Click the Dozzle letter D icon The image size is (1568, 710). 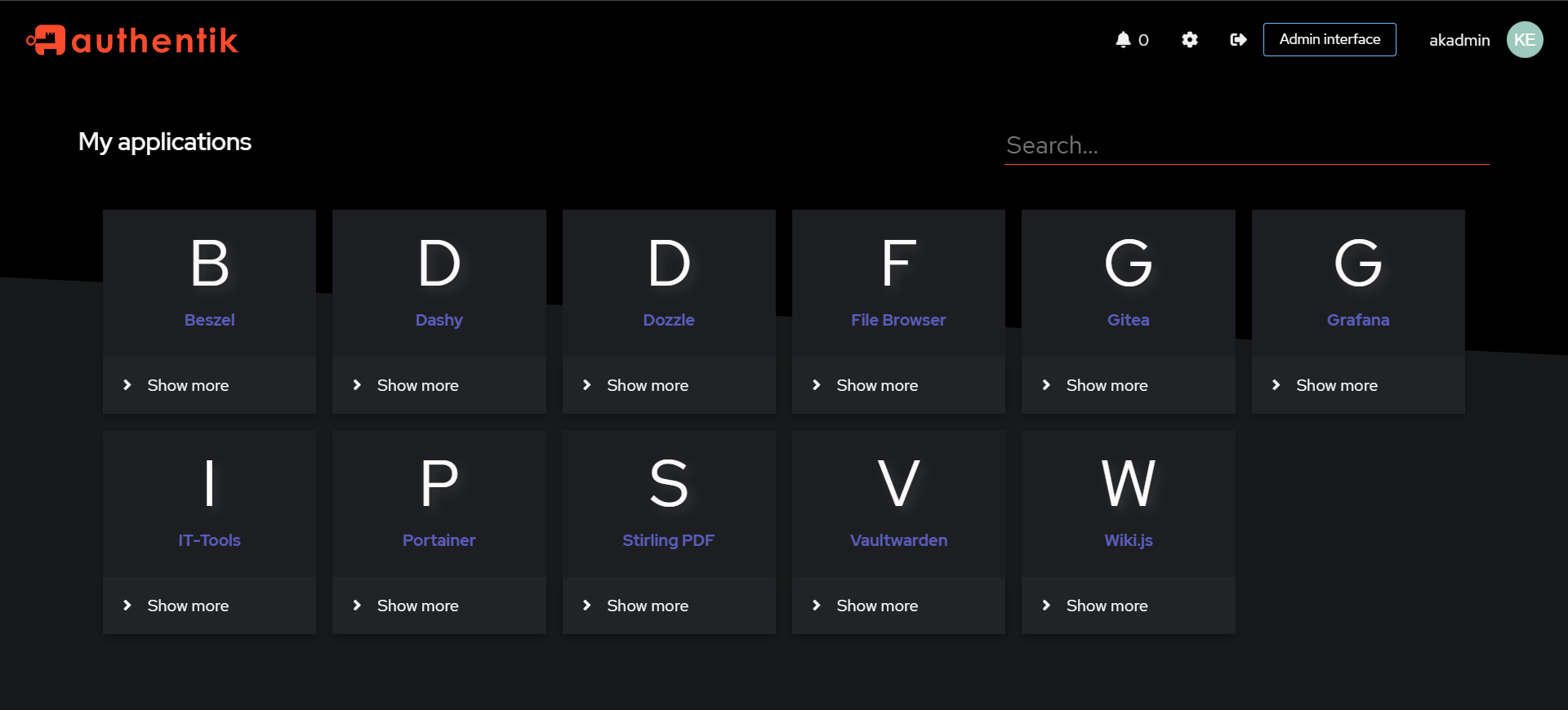669,264
